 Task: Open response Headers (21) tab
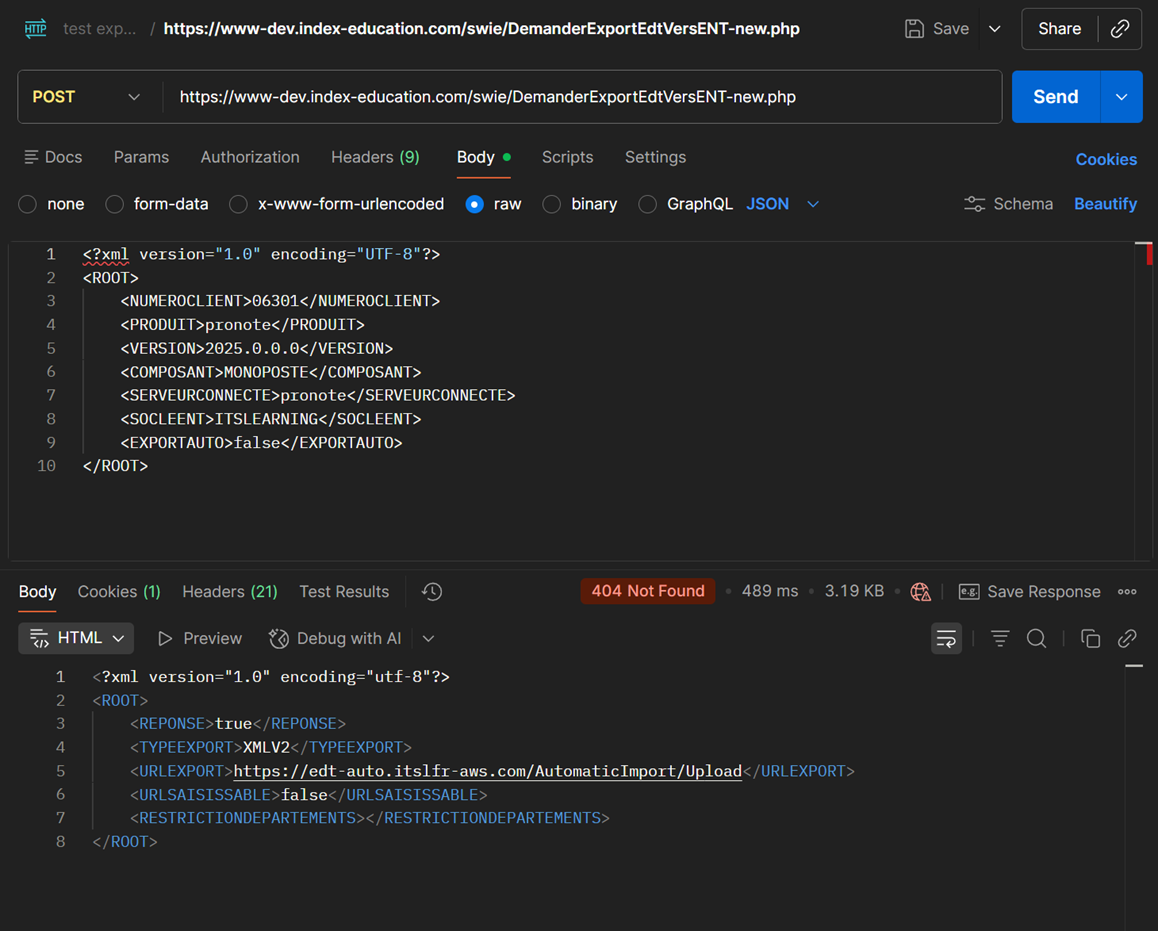230,591
